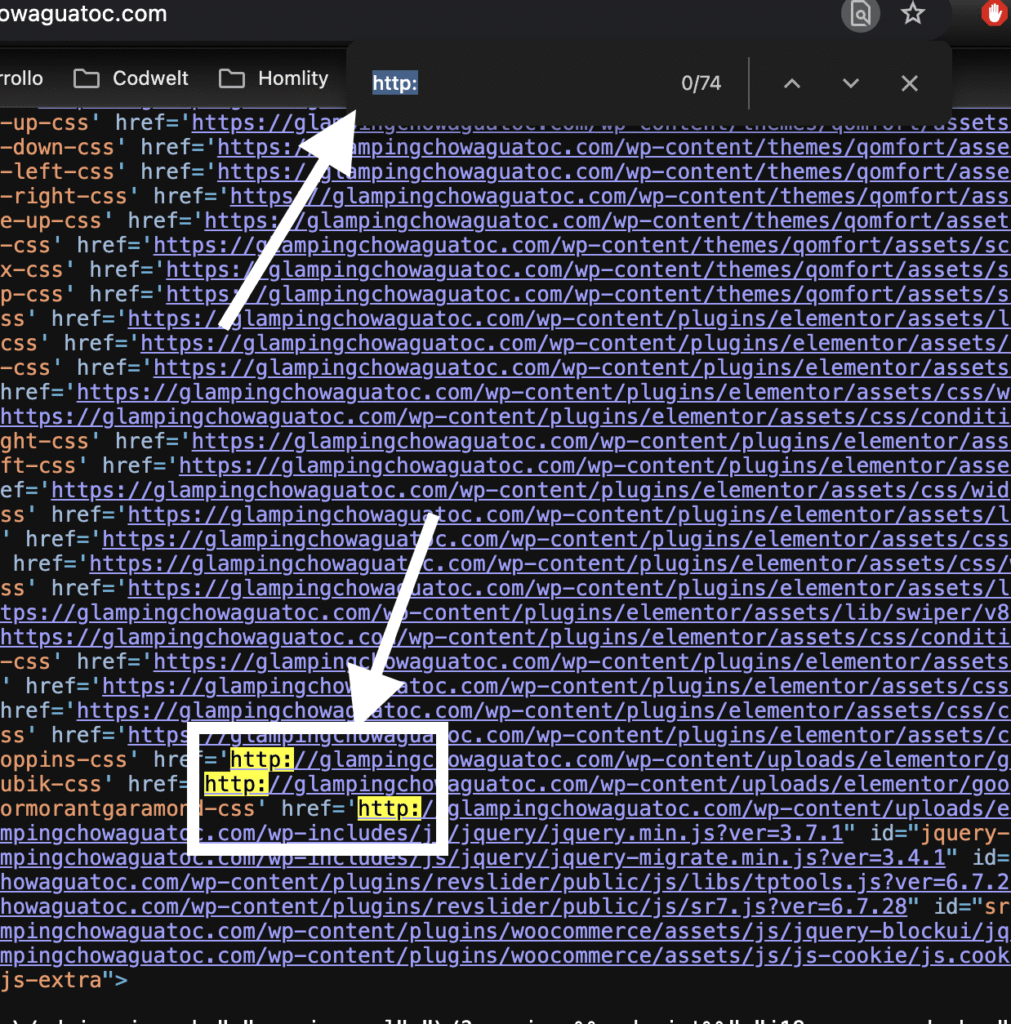
Task: Open the in-page search icon in address bar
Action: pyautogui.click(x=860, y=14)
